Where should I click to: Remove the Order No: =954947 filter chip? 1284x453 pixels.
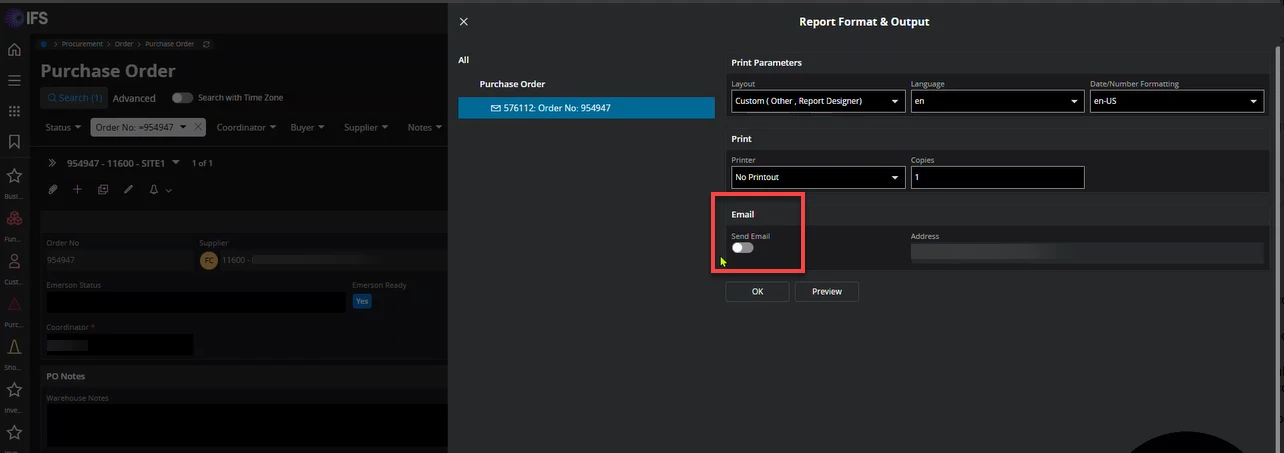point(198,127)
